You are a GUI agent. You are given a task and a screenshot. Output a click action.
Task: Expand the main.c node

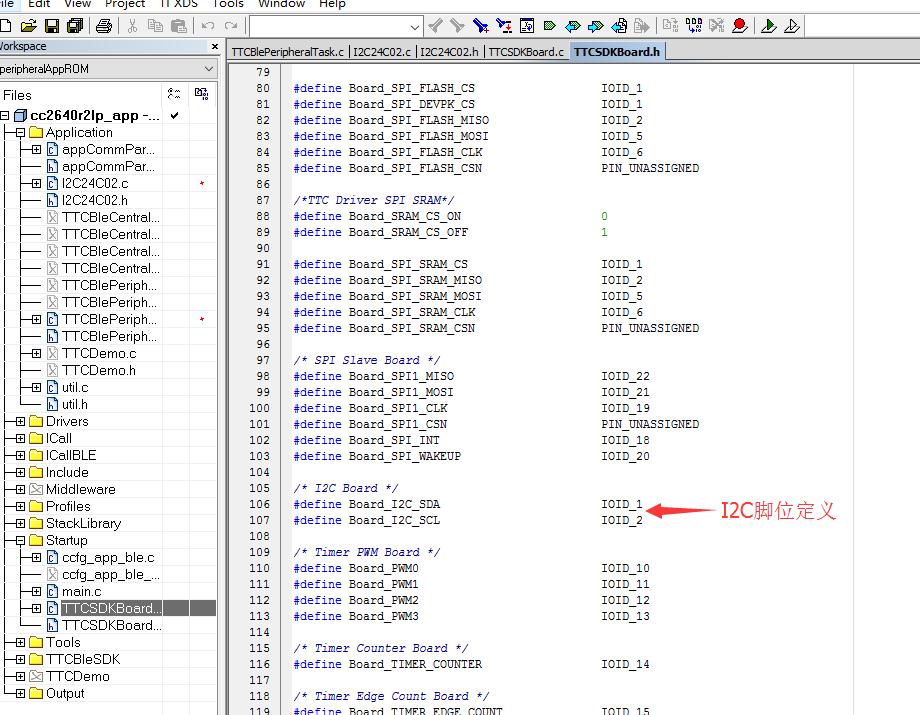36,592
